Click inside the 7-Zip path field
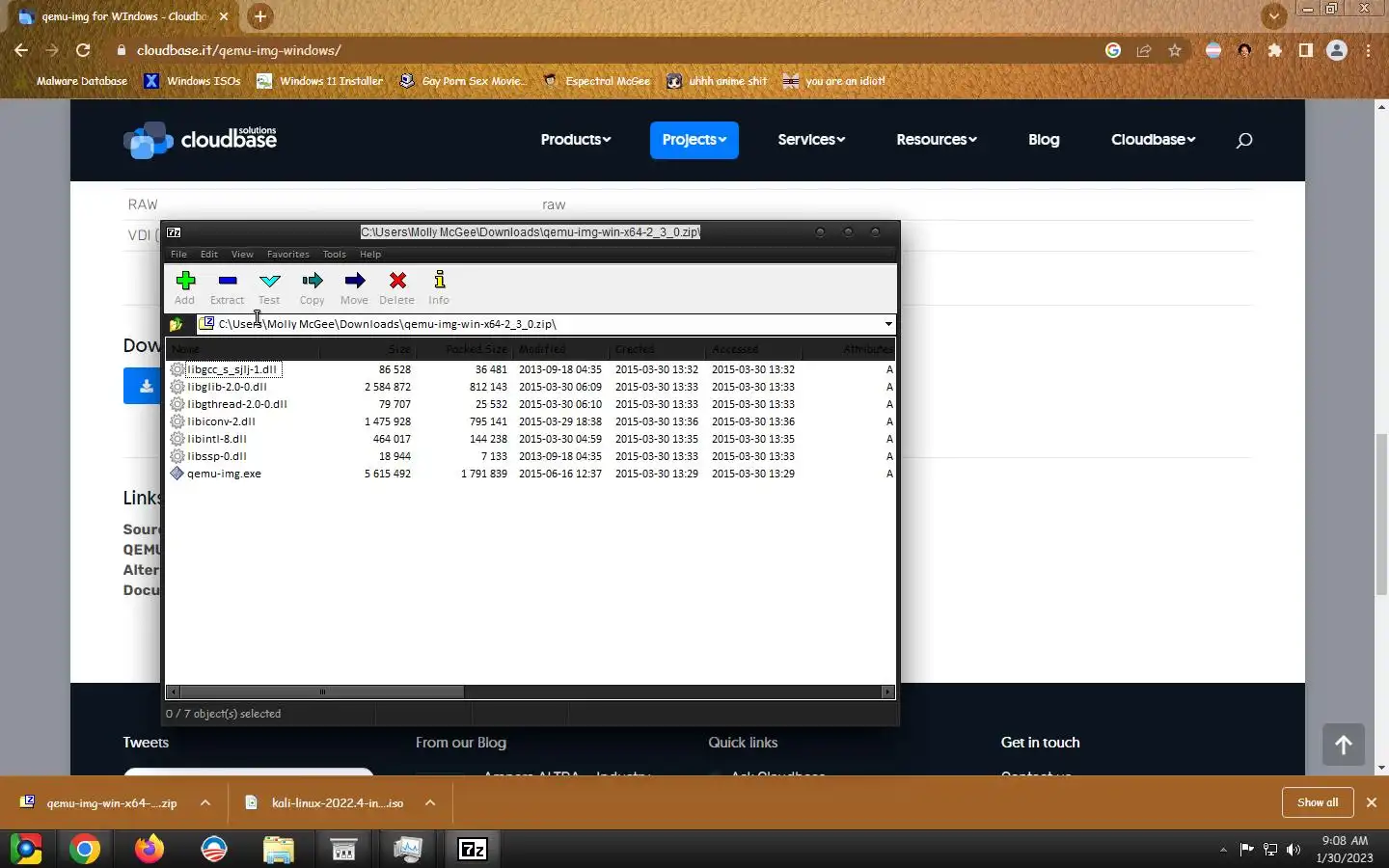Image resolution: width=1389 pixels, height=868 pixels. pos(540,324)
